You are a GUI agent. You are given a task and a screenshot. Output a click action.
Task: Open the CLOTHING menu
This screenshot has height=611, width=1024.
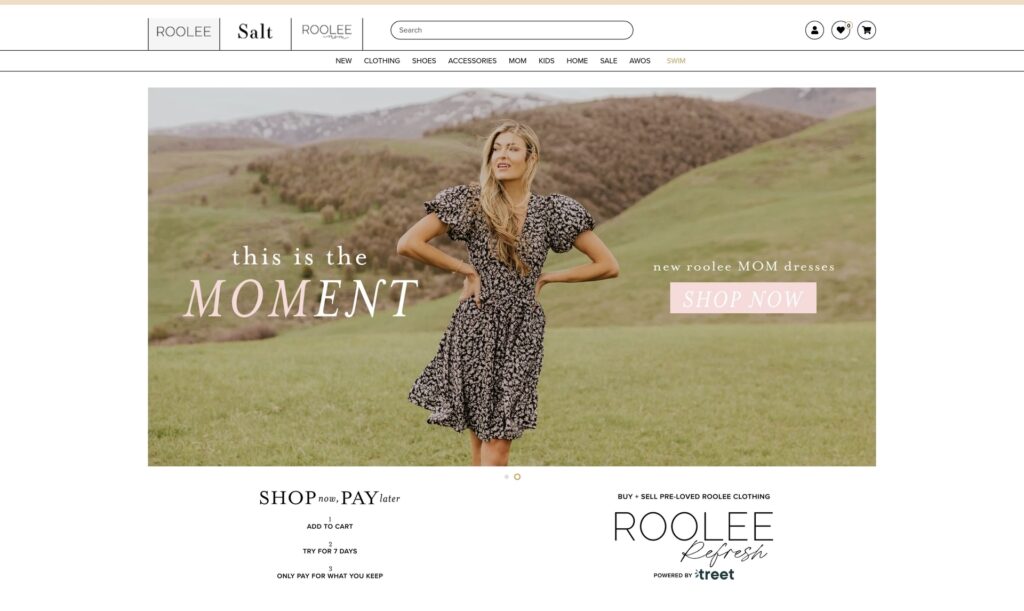pos(382,61)
